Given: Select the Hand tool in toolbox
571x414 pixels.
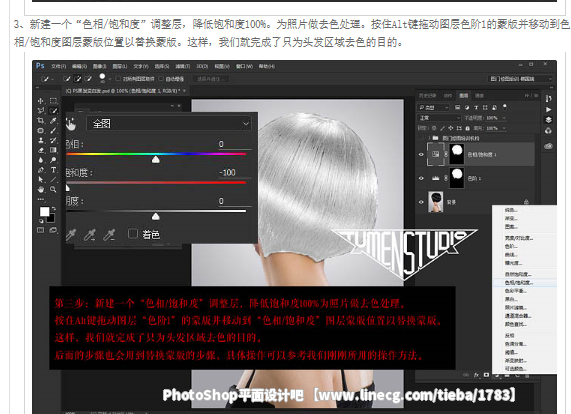Looking at the screenshot, I should point(41,189).
